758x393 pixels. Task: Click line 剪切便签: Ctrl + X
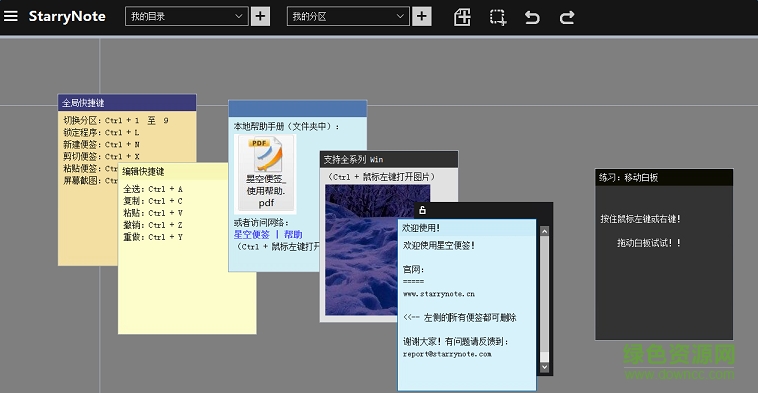[102, 157]
